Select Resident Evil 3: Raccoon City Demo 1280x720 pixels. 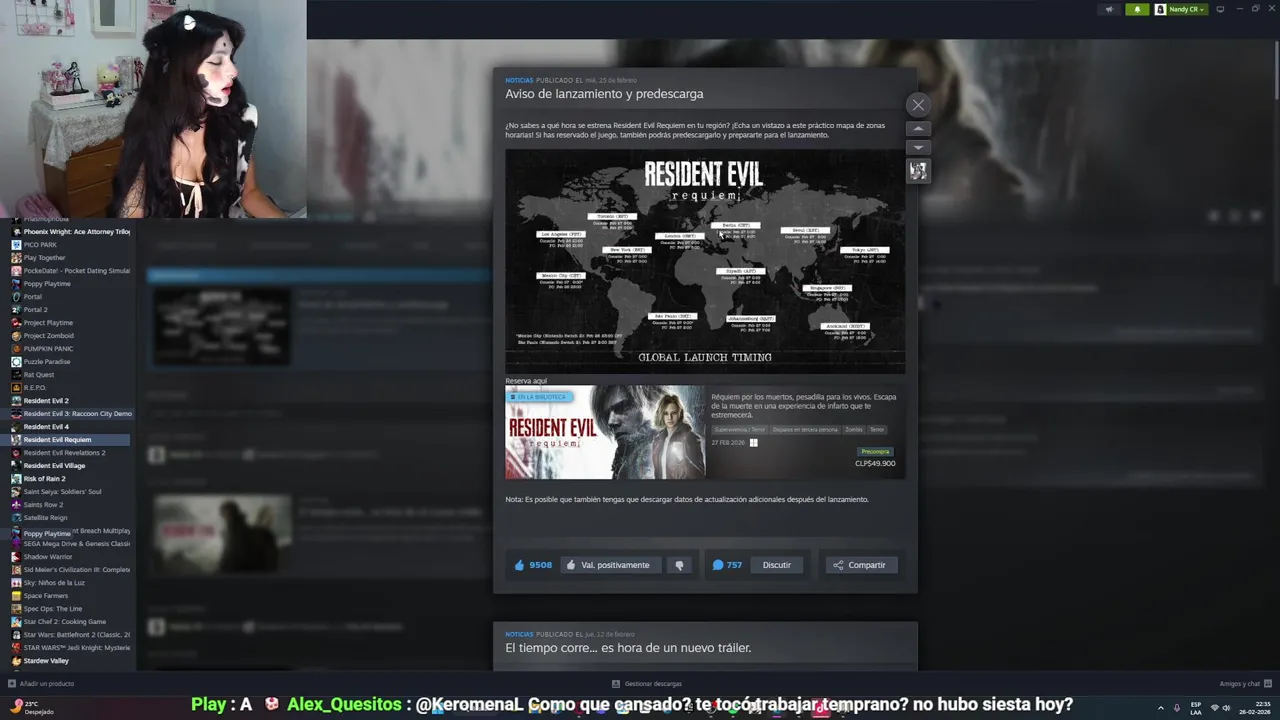click(70, 414)
